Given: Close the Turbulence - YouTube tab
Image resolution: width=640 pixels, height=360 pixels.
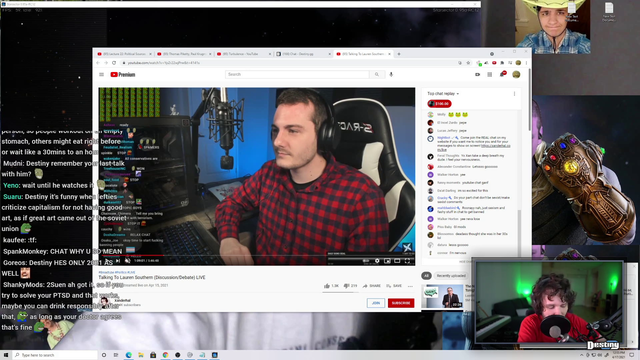Looking at the screenshot, I should (270, 54).
